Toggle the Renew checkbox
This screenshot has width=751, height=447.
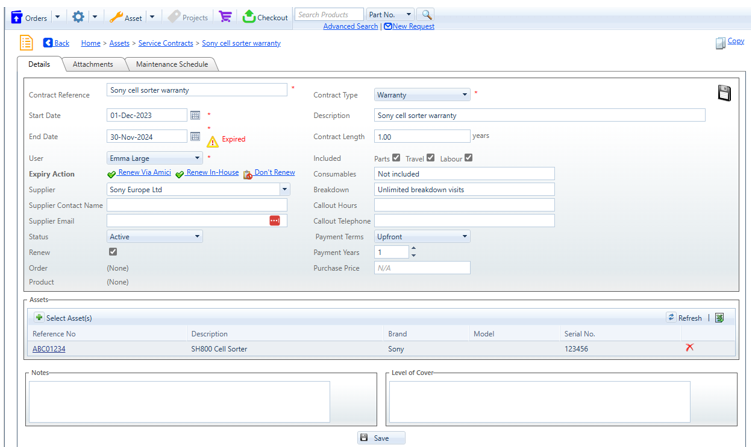tap(113, 252)
